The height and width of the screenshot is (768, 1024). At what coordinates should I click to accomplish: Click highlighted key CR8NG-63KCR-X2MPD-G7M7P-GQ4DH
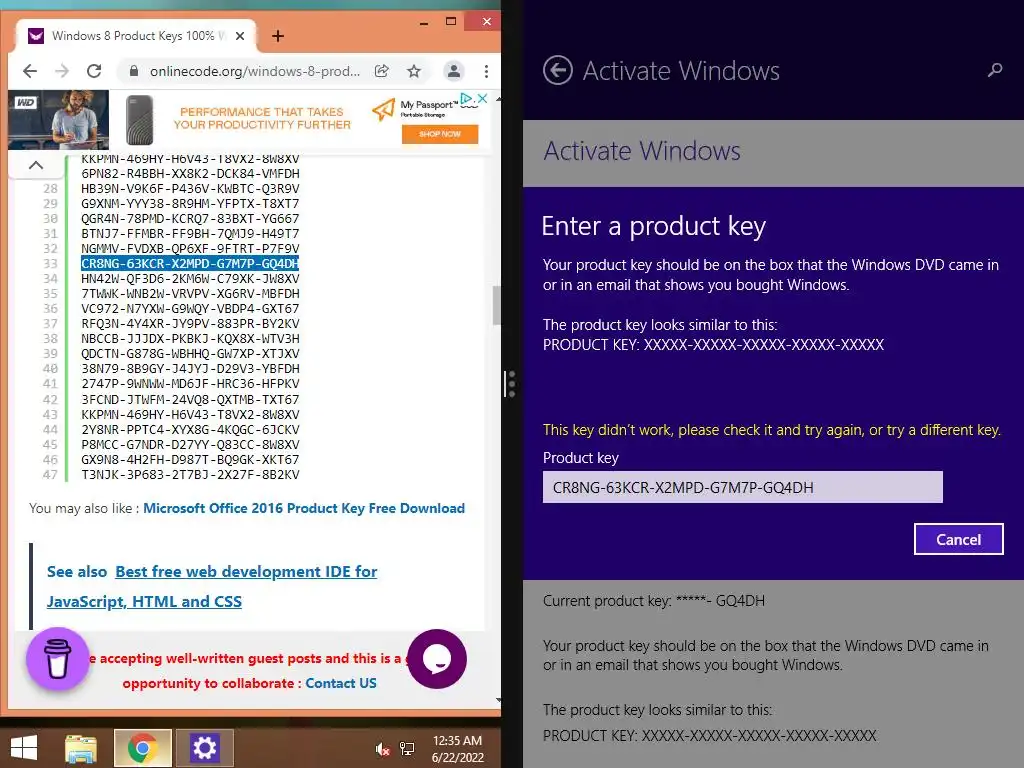pyautogui.click(x=190, y=264)
